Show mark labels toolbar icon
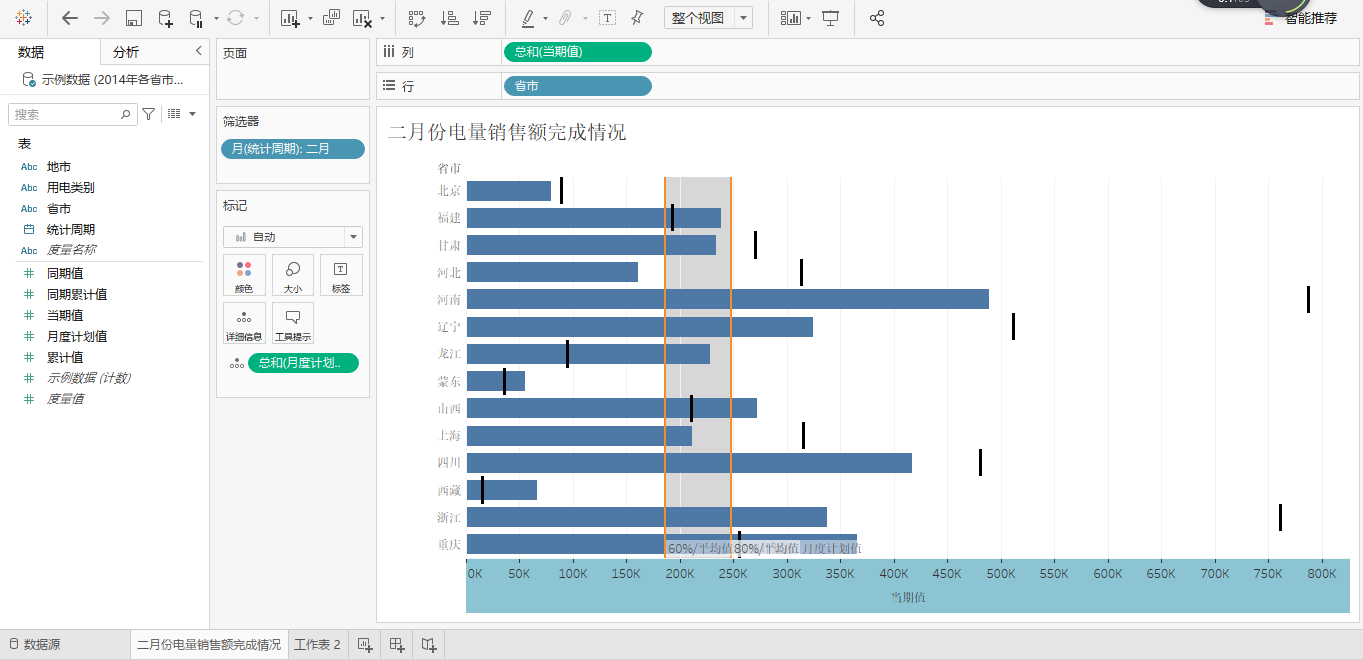 [607, 18]
